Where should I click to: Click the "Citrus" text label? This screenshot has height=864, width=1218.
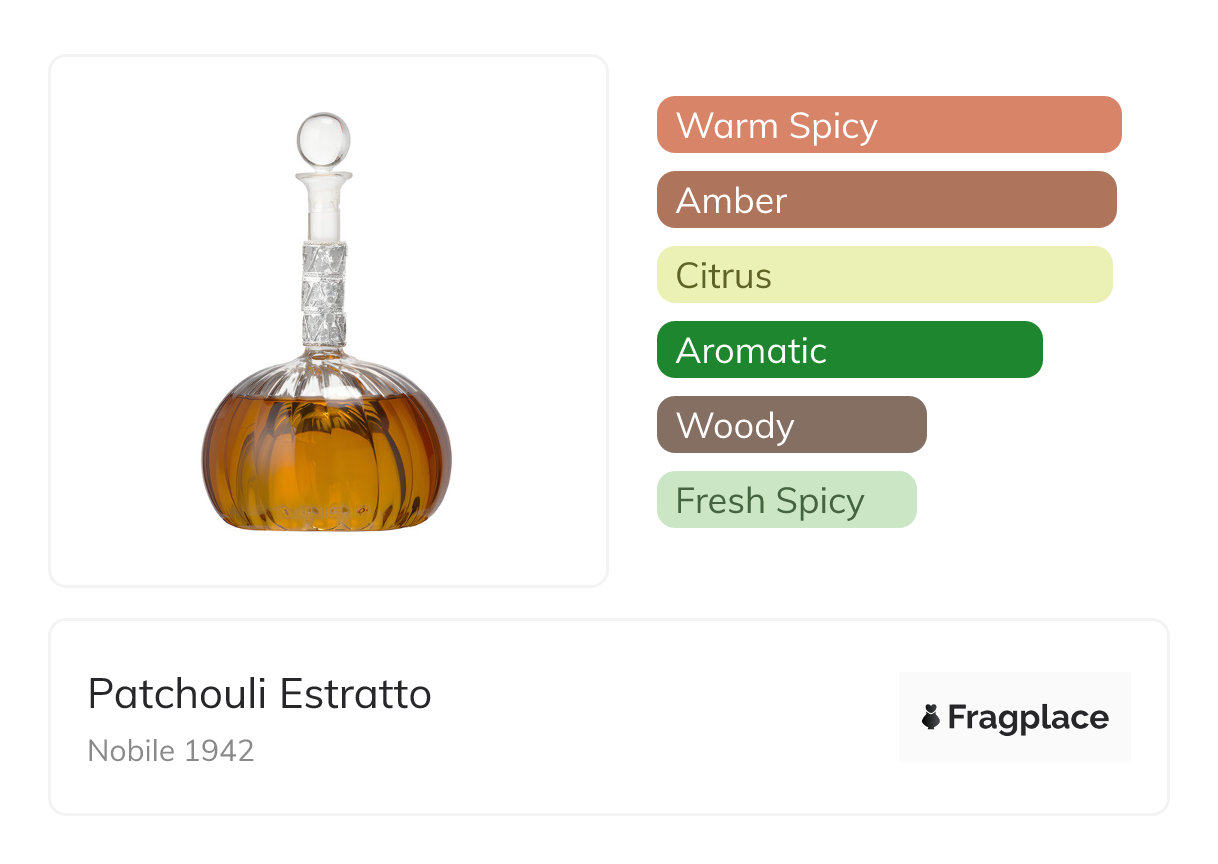[724, 276]
